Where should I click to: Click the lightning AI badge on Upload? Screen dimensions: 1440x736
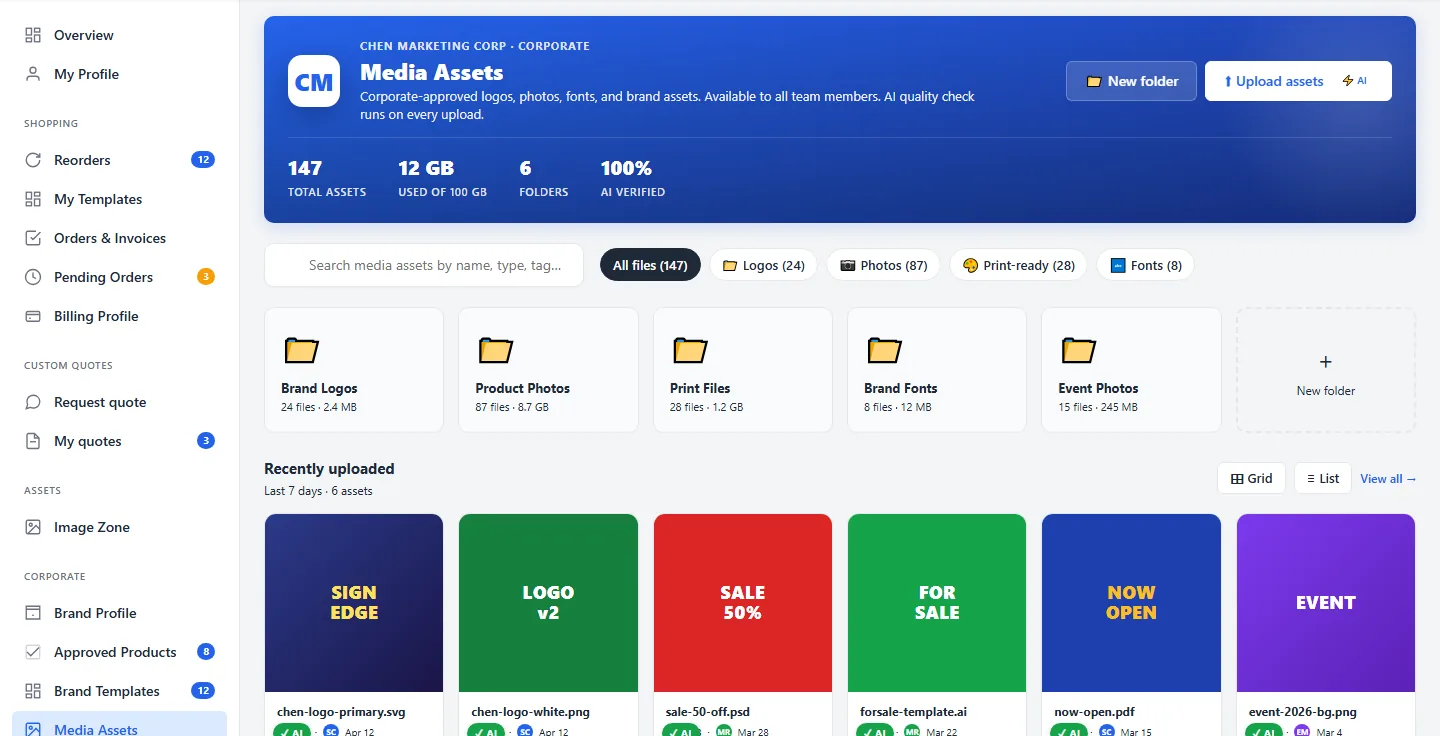point(1354,81)
